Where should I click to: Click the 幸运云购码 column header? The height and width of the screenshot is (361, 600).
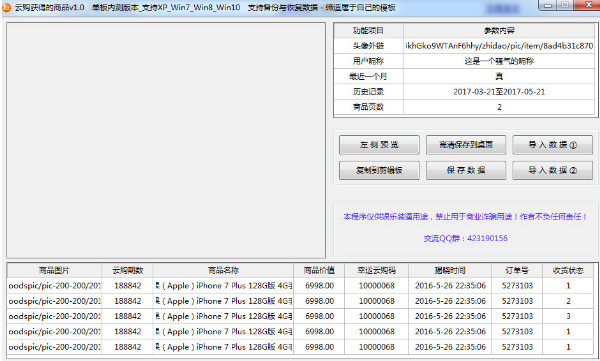pos(377,271)
